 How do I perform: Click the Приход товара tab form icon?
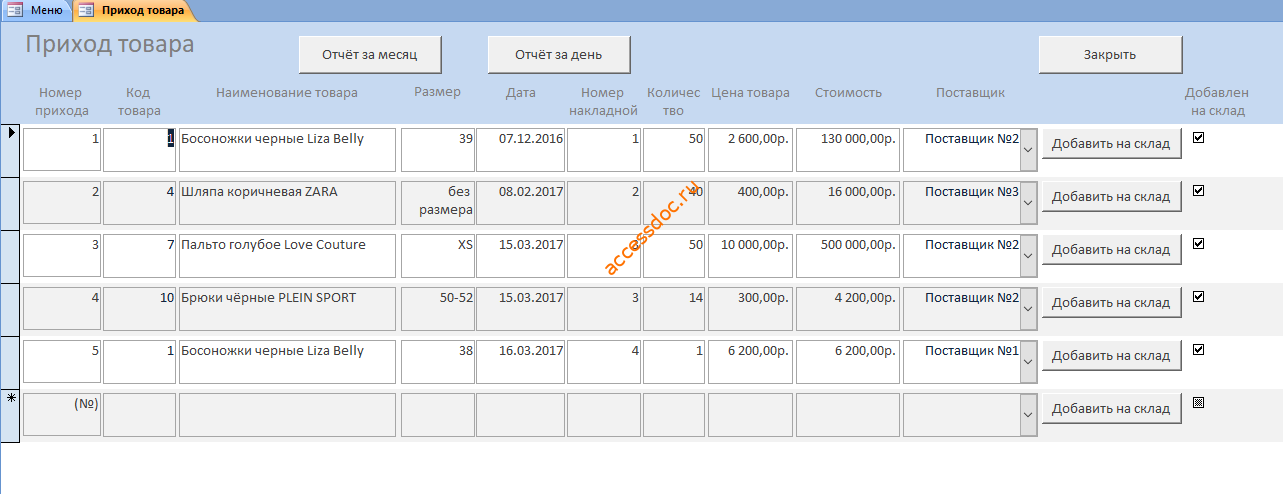[87, 11]
